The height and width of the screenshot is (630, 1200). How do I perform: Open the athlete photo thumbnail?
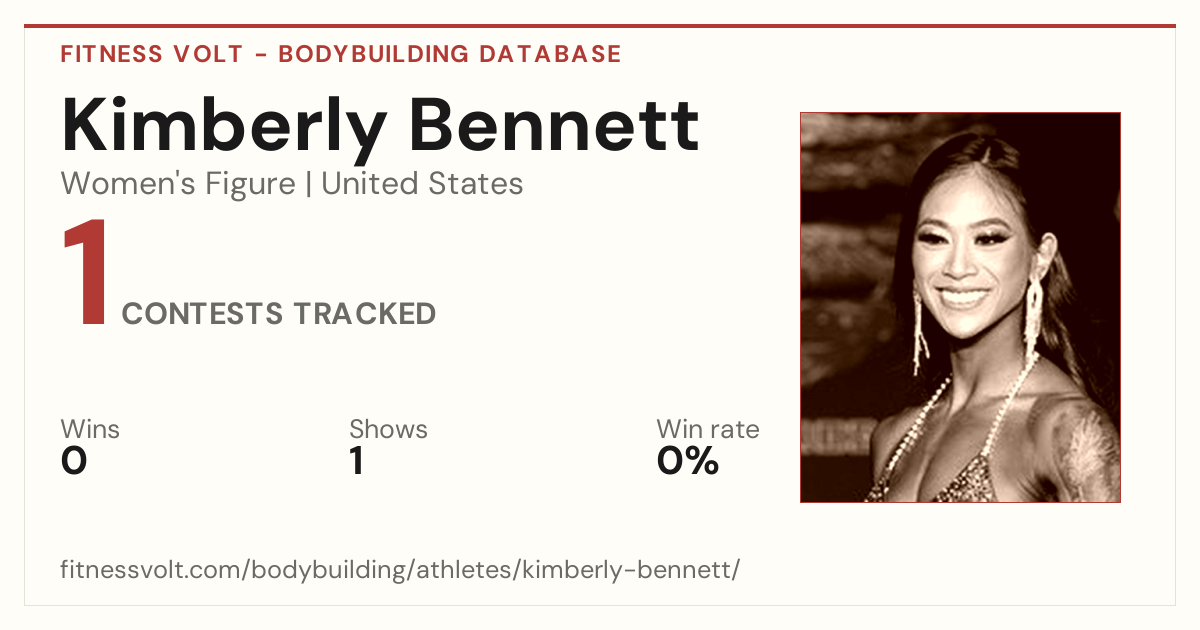pos(960,307)
